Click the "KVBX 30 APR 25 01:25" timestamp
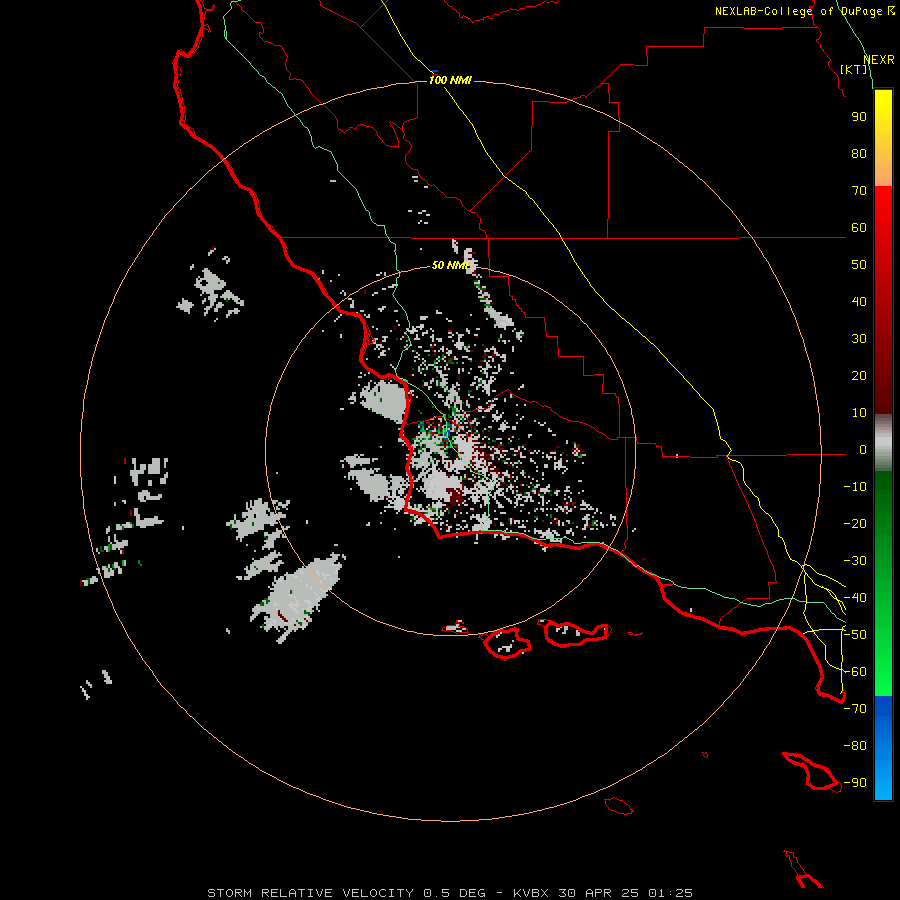Image resolution: width=900 pixels, height=900 pixels. tap(603, 893)
